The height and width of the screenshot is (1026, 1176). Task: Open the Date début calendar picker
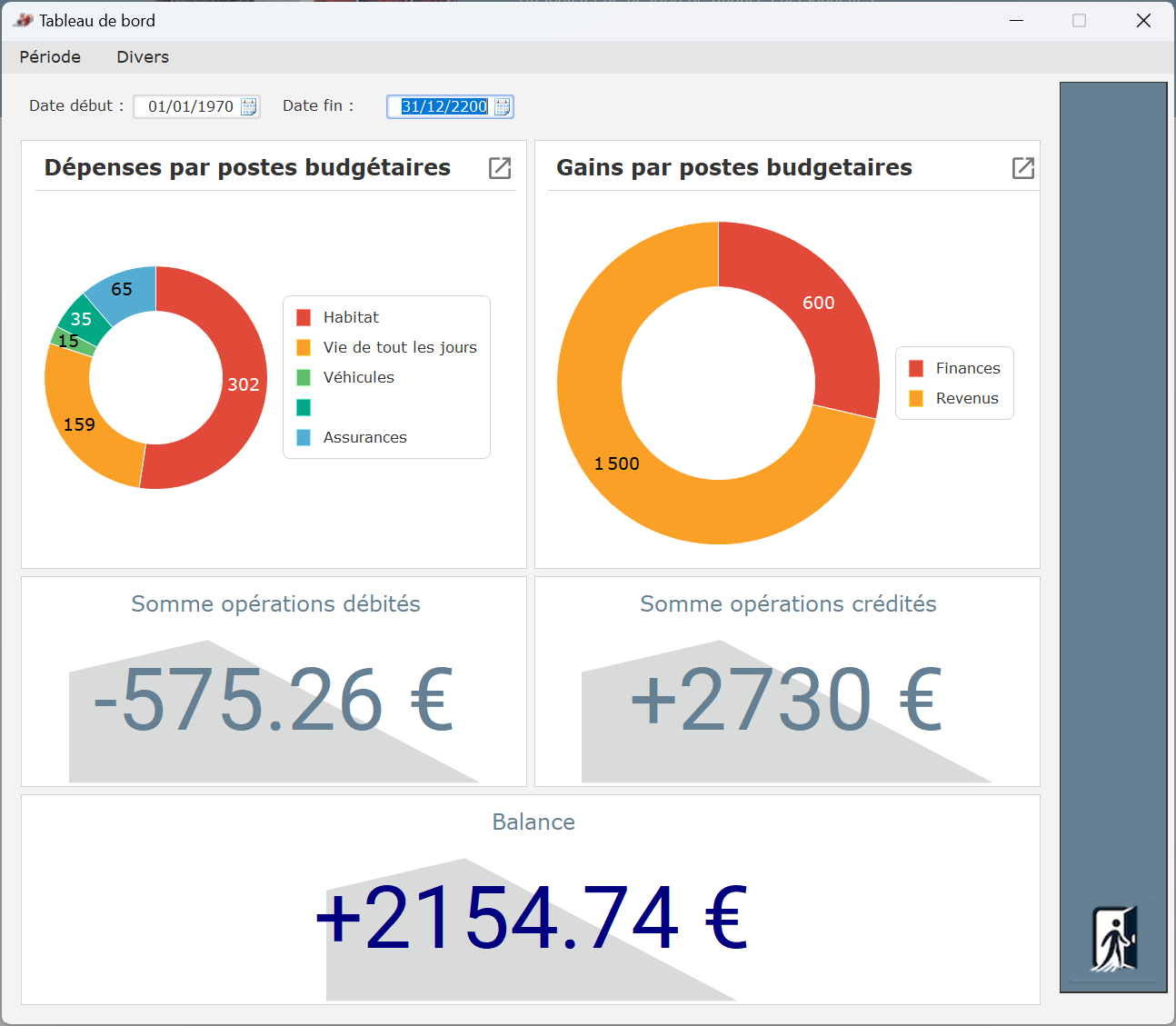click(x=248, y=107)
